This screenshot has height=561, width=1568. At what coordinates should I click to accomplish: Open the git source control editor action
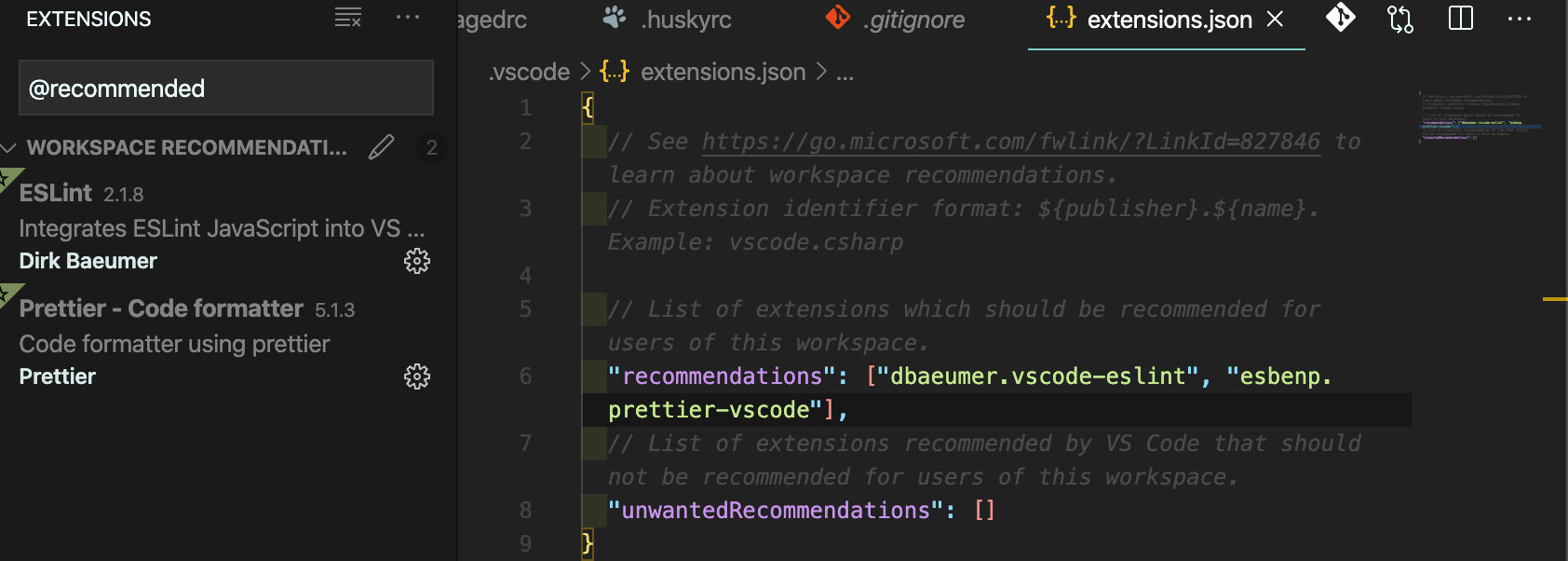pos(1341,18)
